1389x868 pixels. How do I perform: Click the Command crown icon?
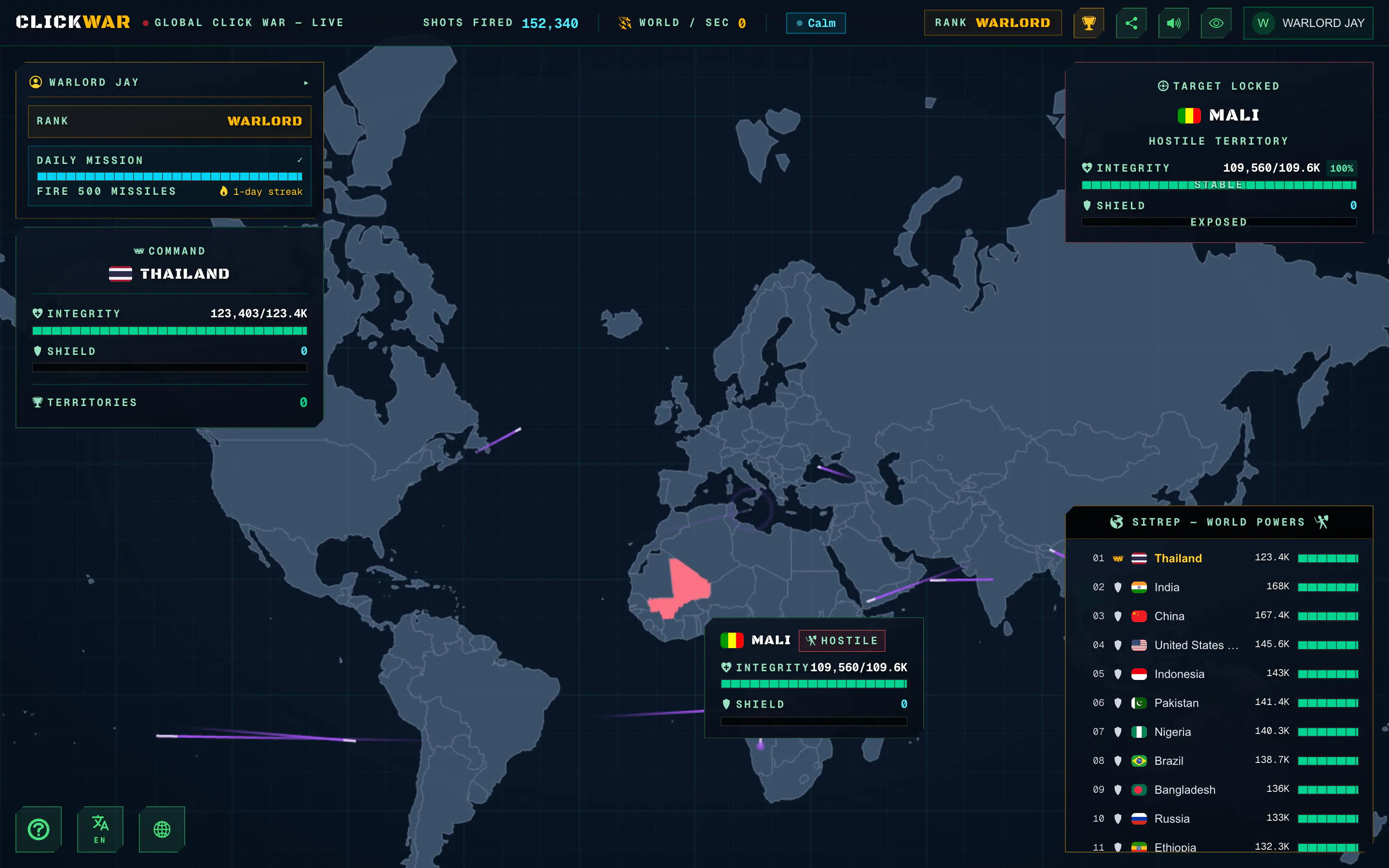coord(139,251)
